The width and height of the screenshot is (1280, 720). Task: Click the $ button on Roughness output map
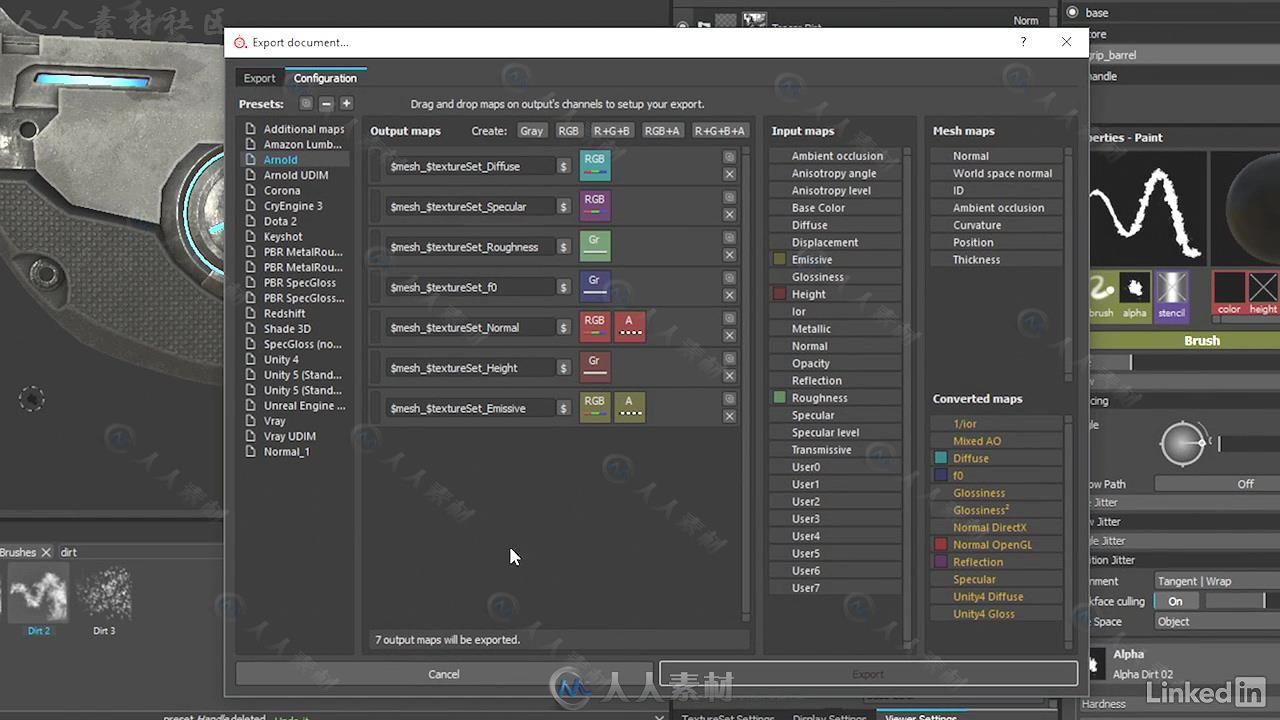(564, 247)
